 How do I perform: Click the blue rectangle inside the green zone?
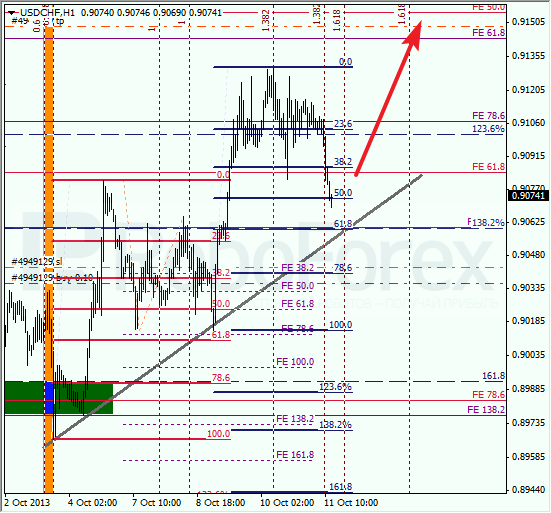[x=48, y=397]
